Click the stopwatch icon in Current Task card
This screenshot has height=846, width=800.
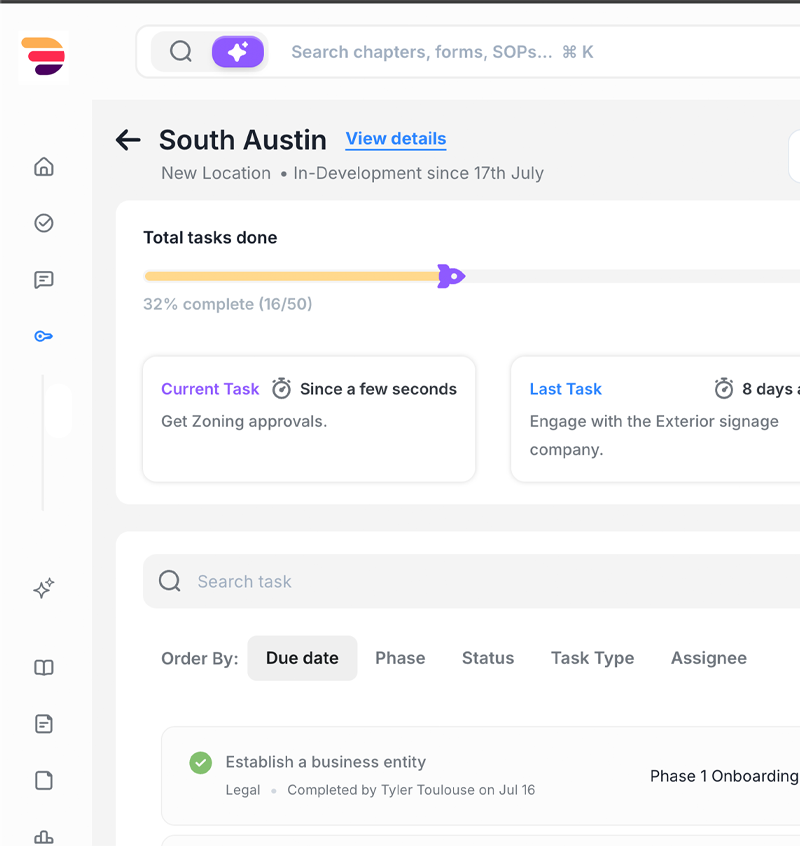point(281,388)
